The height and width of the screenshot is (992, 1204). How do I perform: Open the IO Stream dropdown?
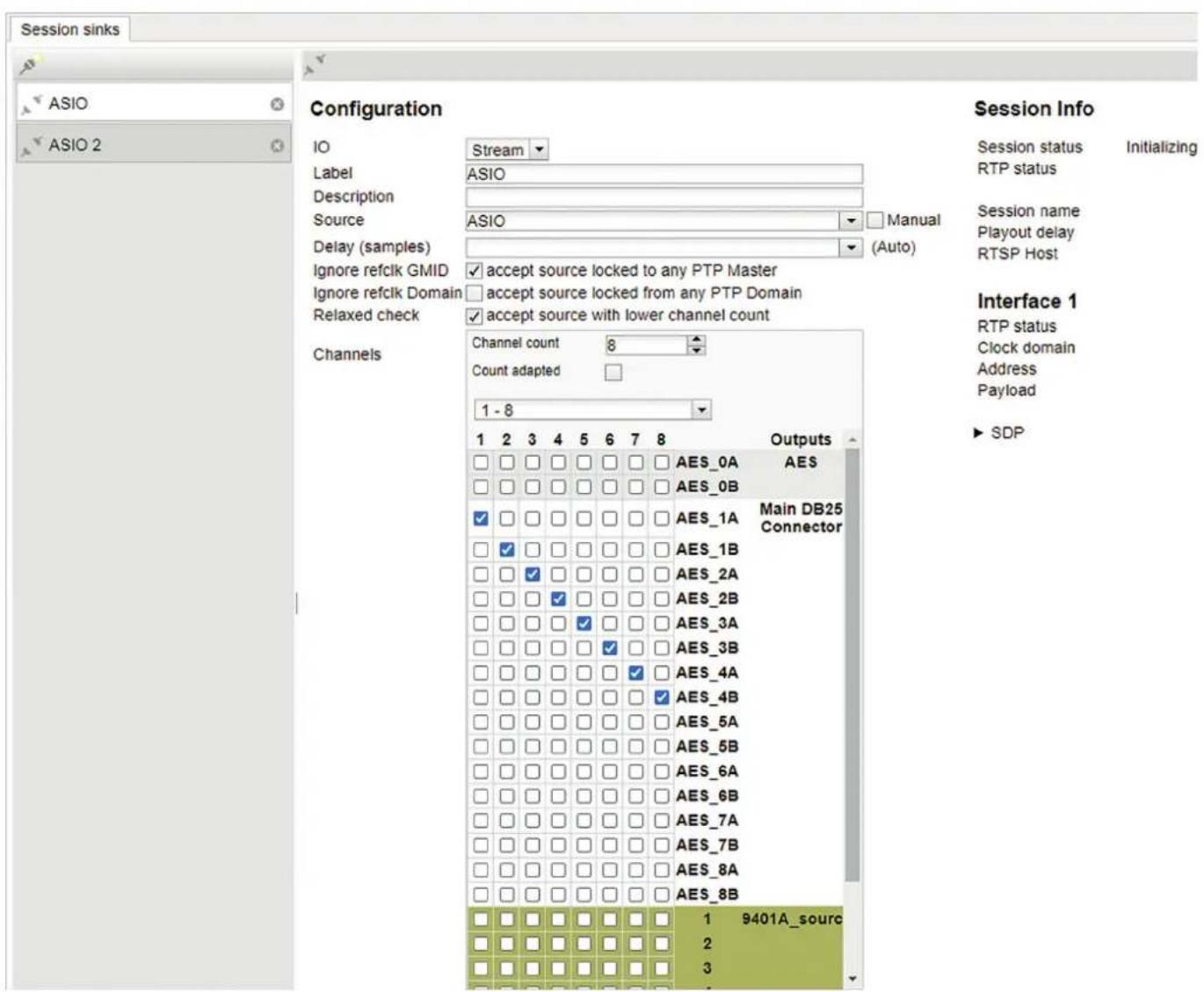507,149
